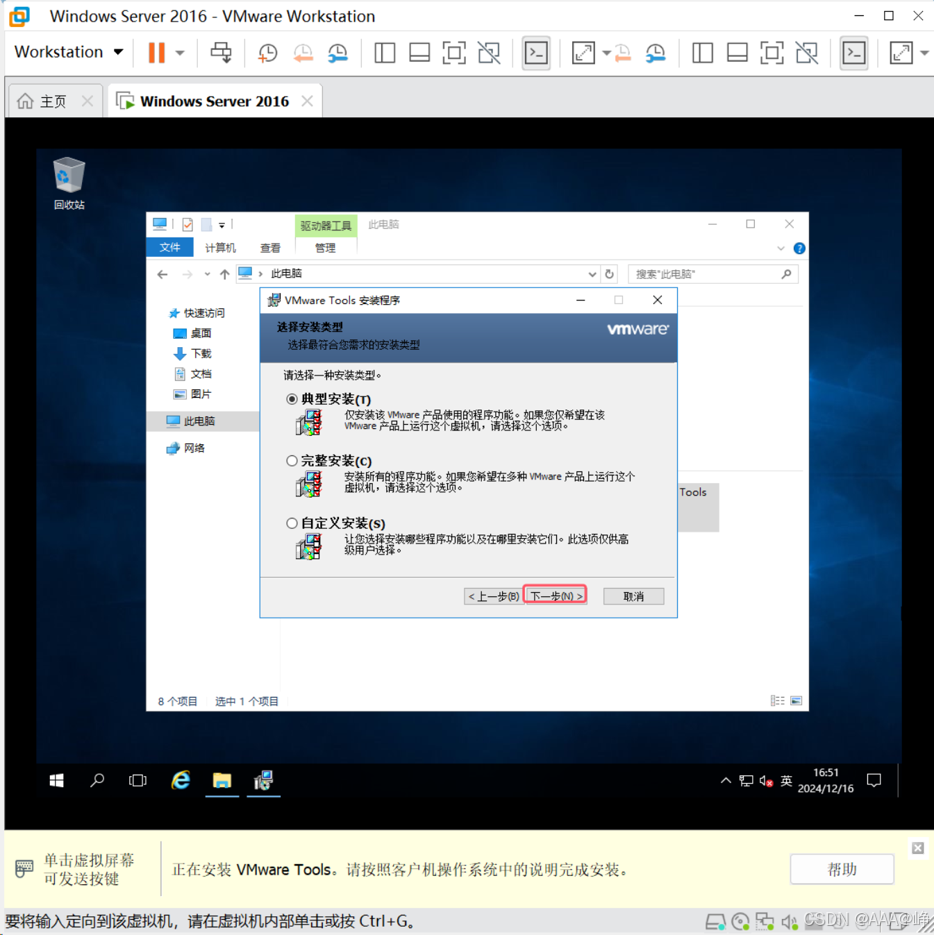Dismiss the VMware Tools install notification bar
Screen dimensions: 934x935
pyautogui.click(x=918, y=848)
